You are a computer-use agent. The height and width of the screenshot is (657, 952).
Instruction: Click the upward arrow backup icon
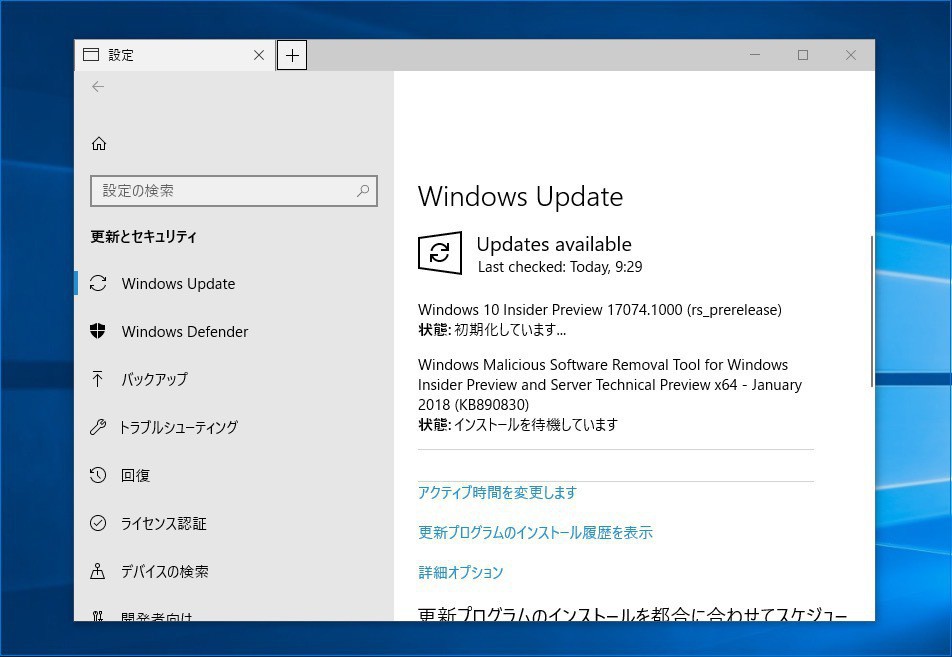pos(97,379)
